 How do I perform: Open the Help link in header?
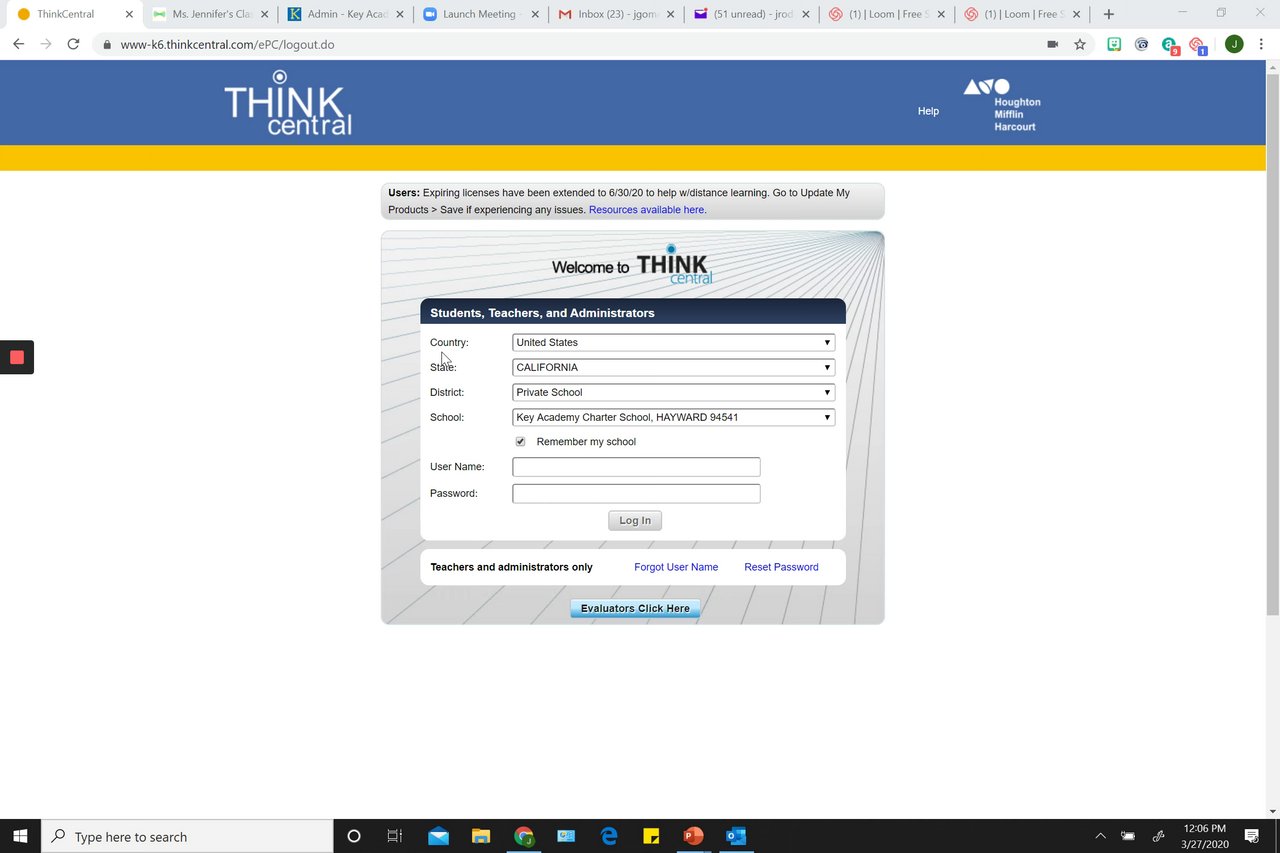[928, 111]
